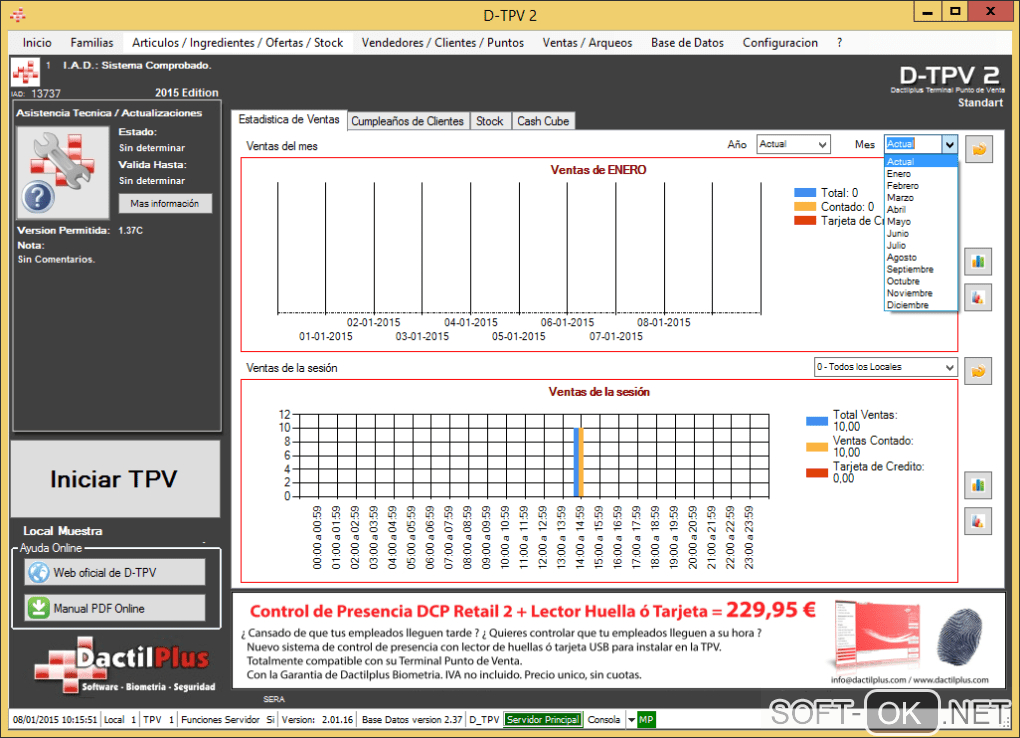Open the Consola dropdown arrow in status bar

click(x=631, y=720)
